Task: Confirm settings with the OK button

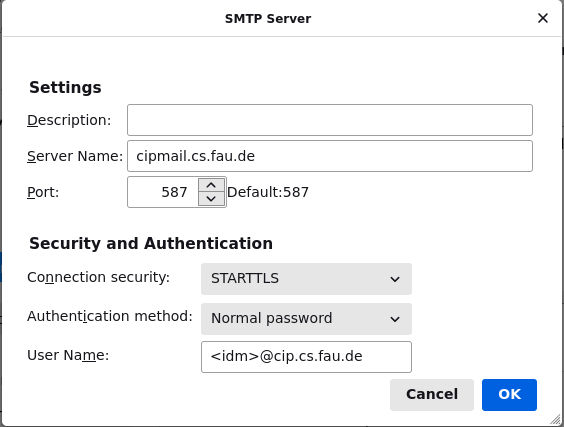Action: (509, 395)
